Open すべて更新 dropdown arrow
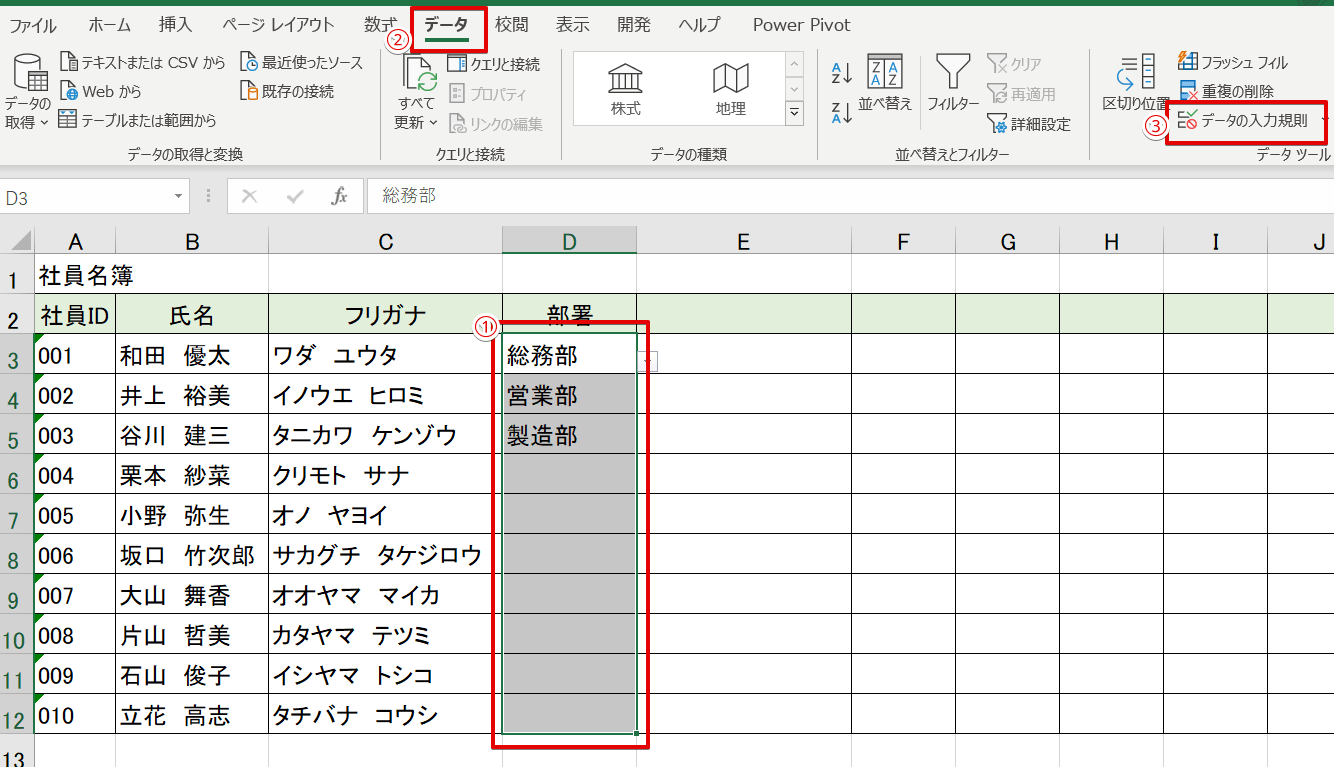This screenshot has height=767, width=1334. pyautogui.click(x=433, y=123)
